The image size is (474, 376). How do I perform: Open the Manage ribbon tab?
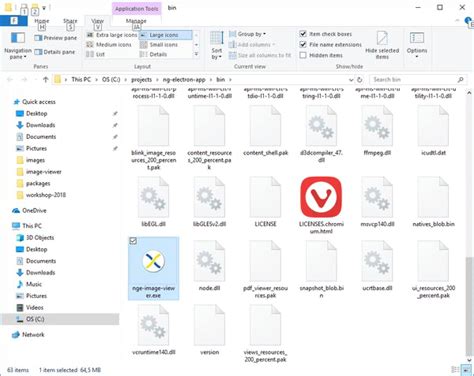tap(136, 21)
